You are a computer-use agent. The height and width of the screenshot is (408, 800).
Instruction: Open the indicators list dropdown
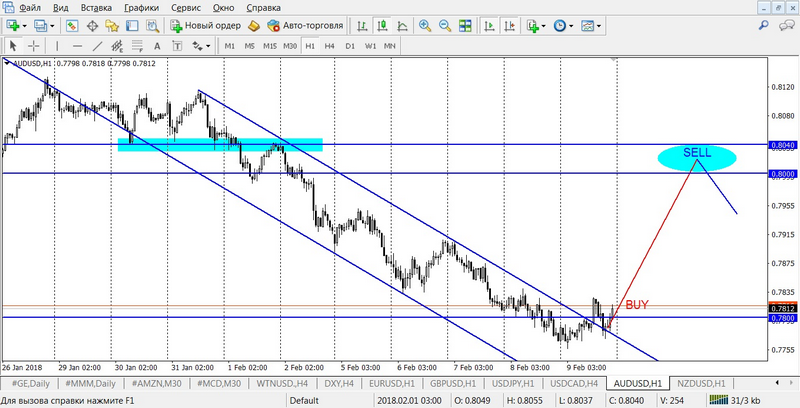click(x=535, y=25)
